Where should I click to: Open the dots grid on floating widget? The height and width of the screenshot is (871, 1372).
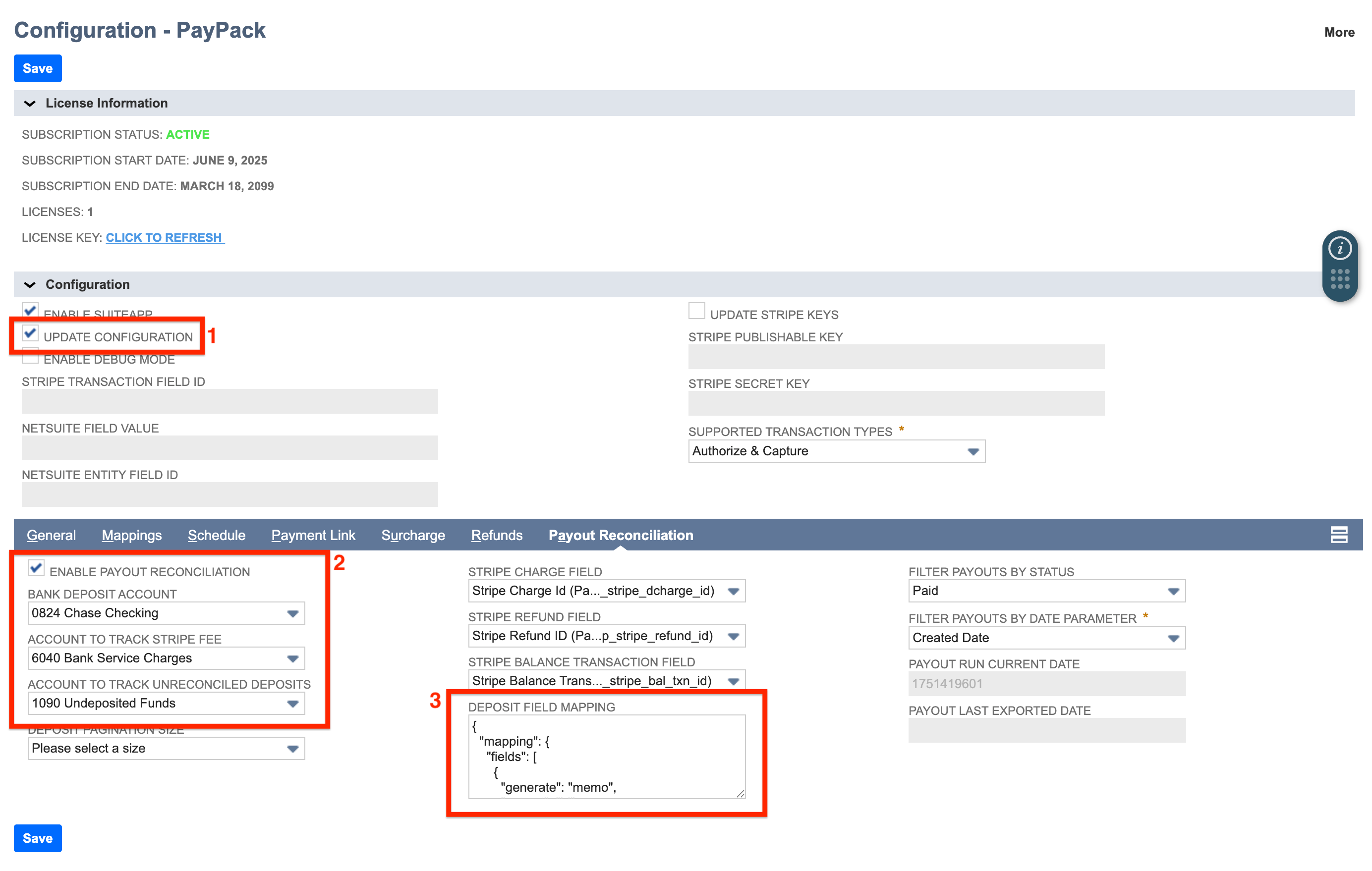click(1339, 279)
